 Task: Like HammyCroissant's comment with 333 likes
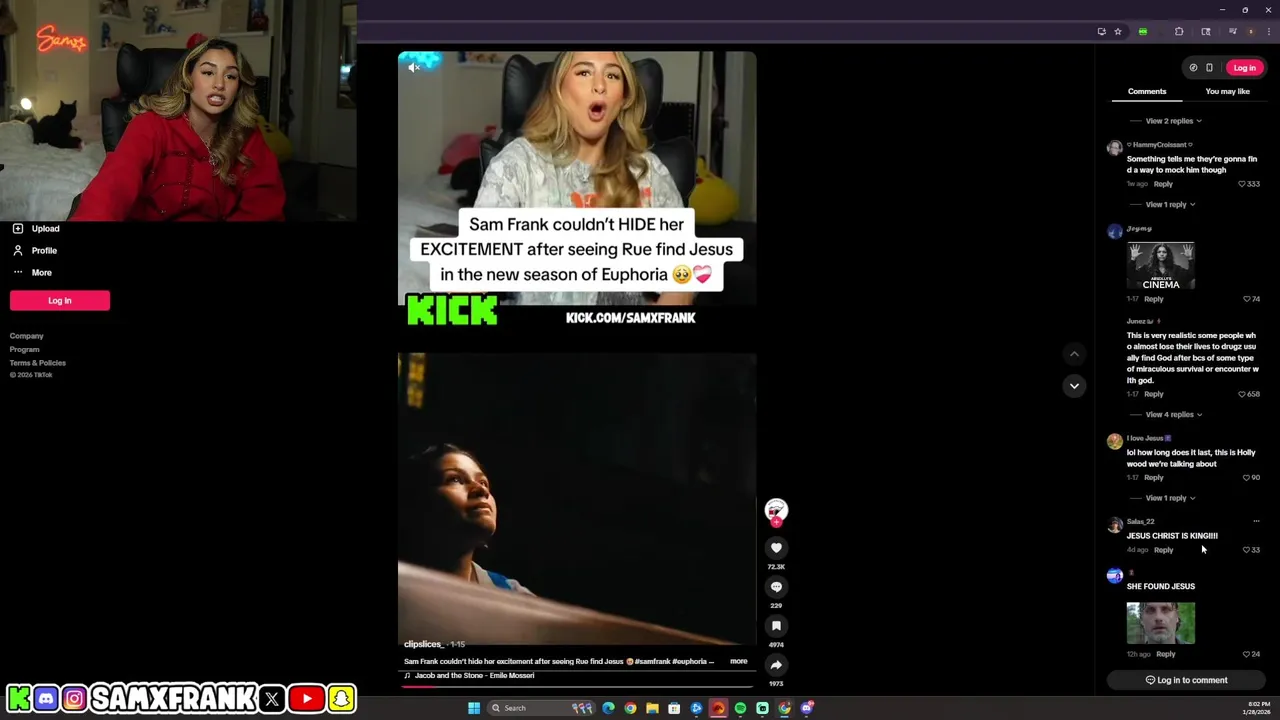pos(1242,184)
